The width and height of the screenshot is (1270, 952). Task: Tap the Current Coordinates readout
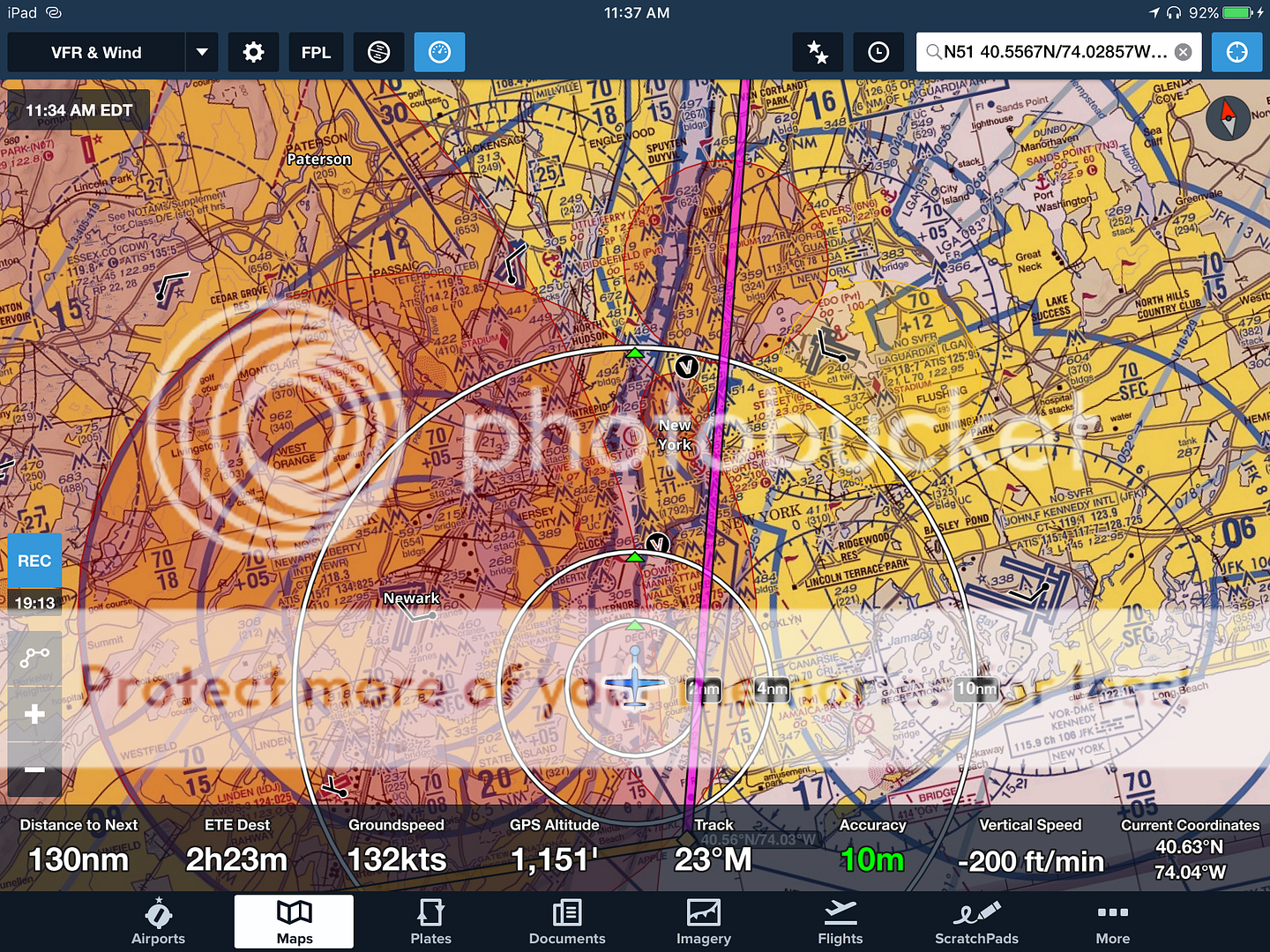coord(1190,848)
